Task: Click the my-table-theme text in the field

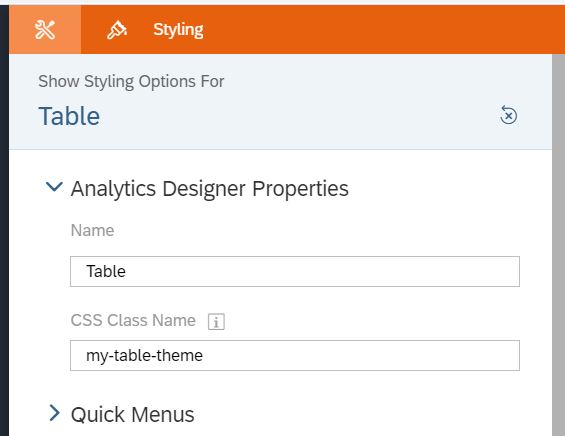Action: tap(144, 356)
